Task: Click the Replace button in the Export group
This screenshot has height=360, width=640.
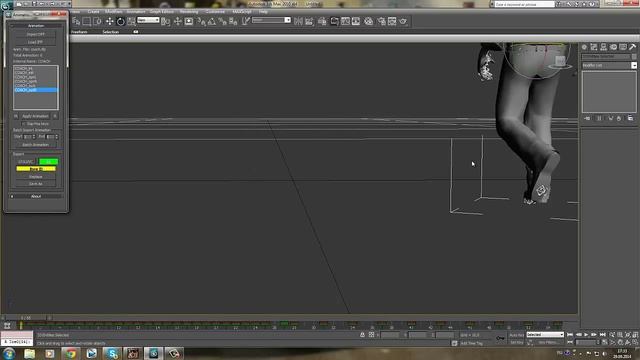Action: pyautogui.click(x=36, y=177)
